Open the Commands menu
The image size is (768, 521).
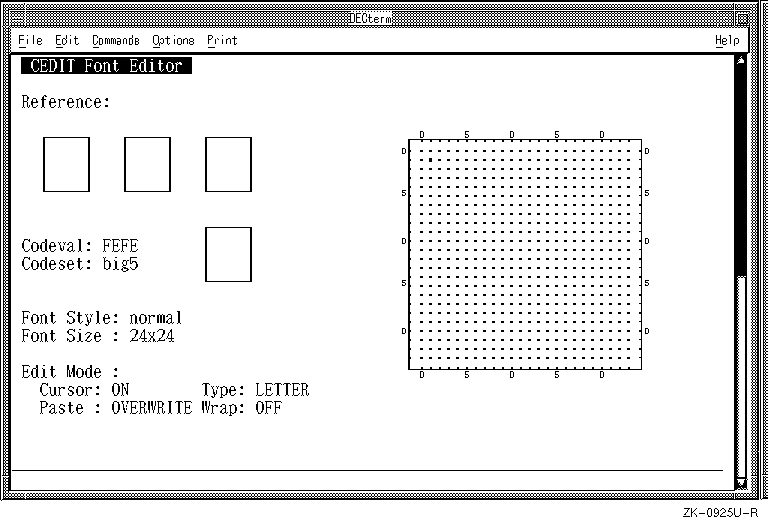pos(115,40)
